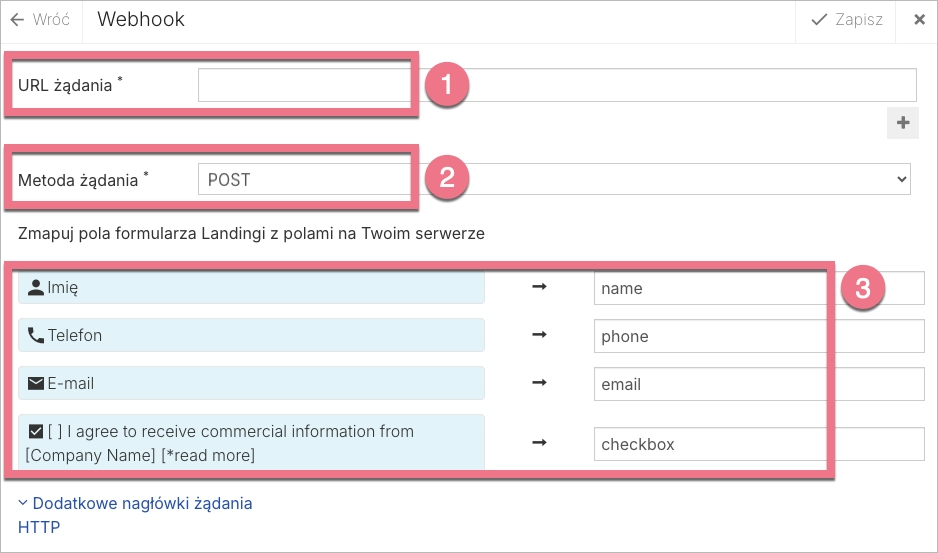Click the checkmark icon beside Zapisz
The height and width of the screenshot is (553, 938).
point(820,20)
